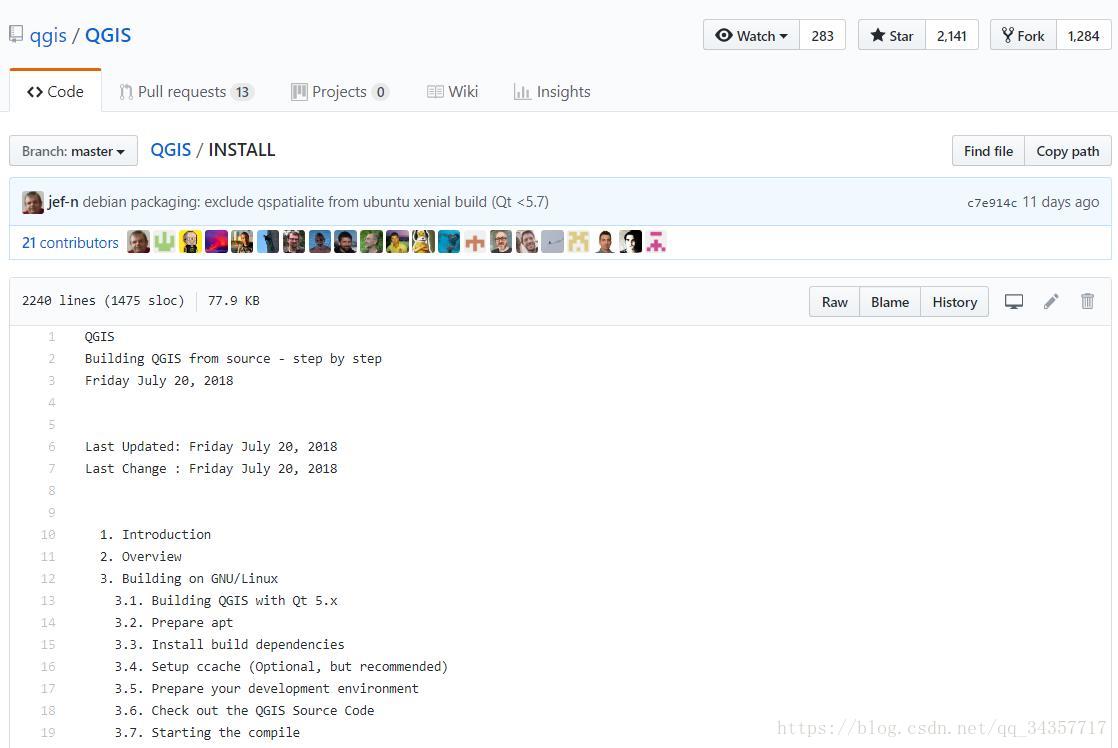Click the trash delete file icon

[x=1087, y=302]
